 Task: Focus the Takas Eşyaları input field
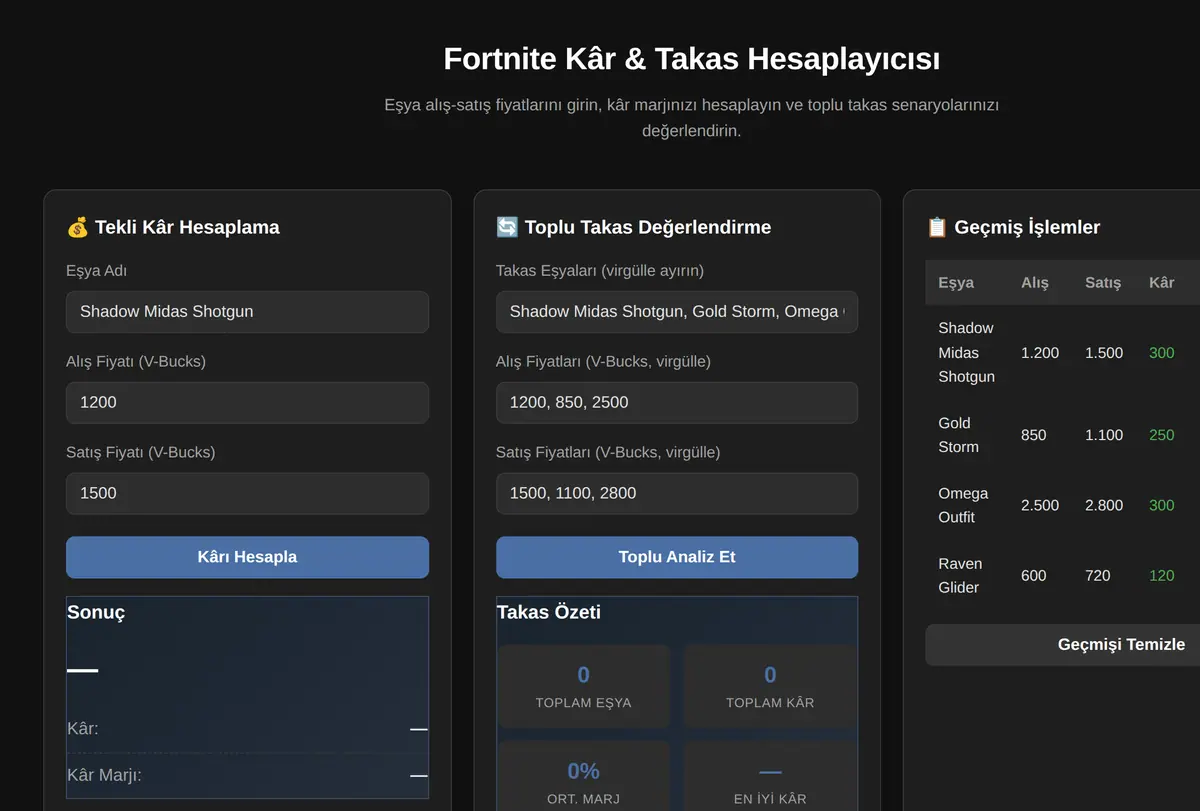[677, 312]
